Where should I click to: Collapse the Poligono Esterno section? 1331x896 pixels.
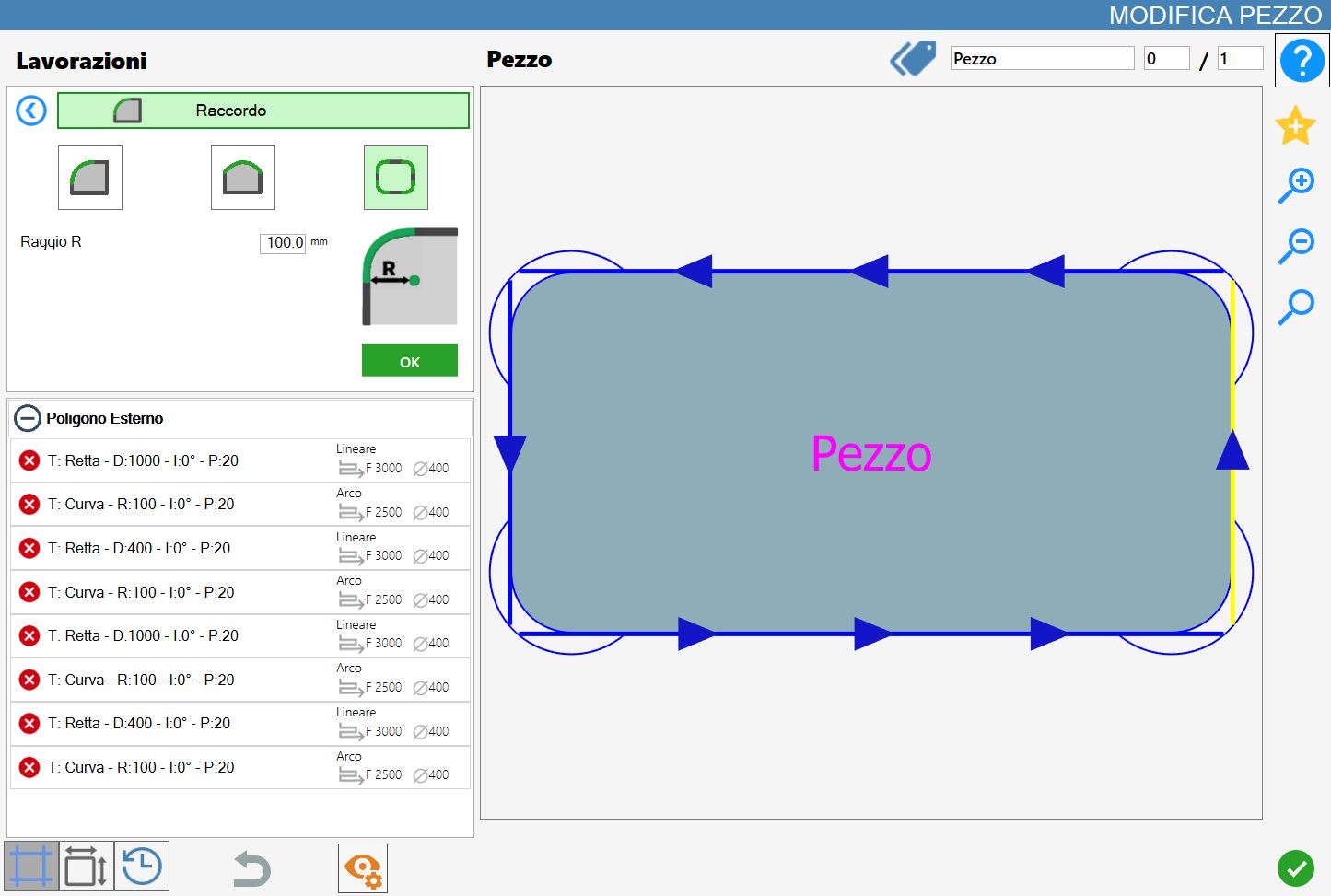click(28, 418)
